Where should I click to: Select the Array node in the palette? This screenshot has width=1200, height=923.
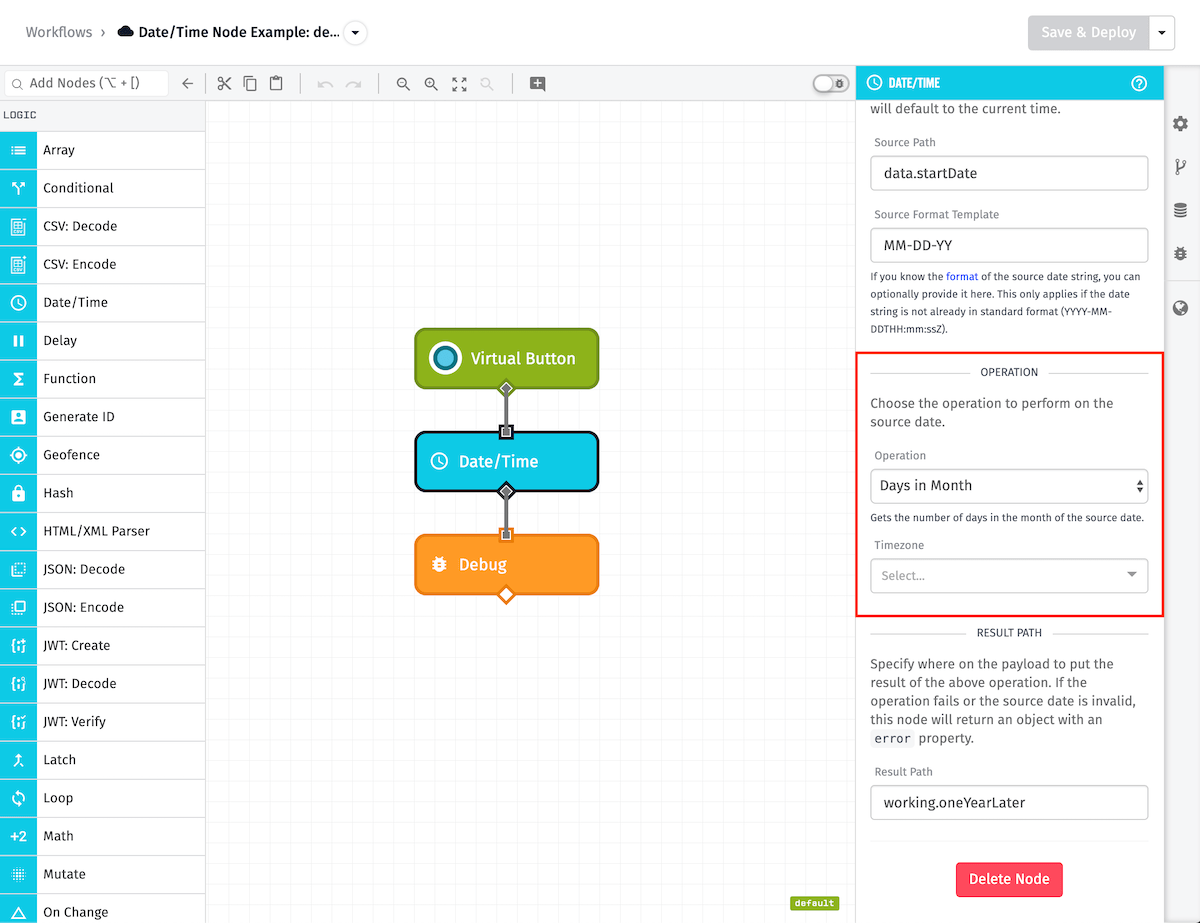102,150
